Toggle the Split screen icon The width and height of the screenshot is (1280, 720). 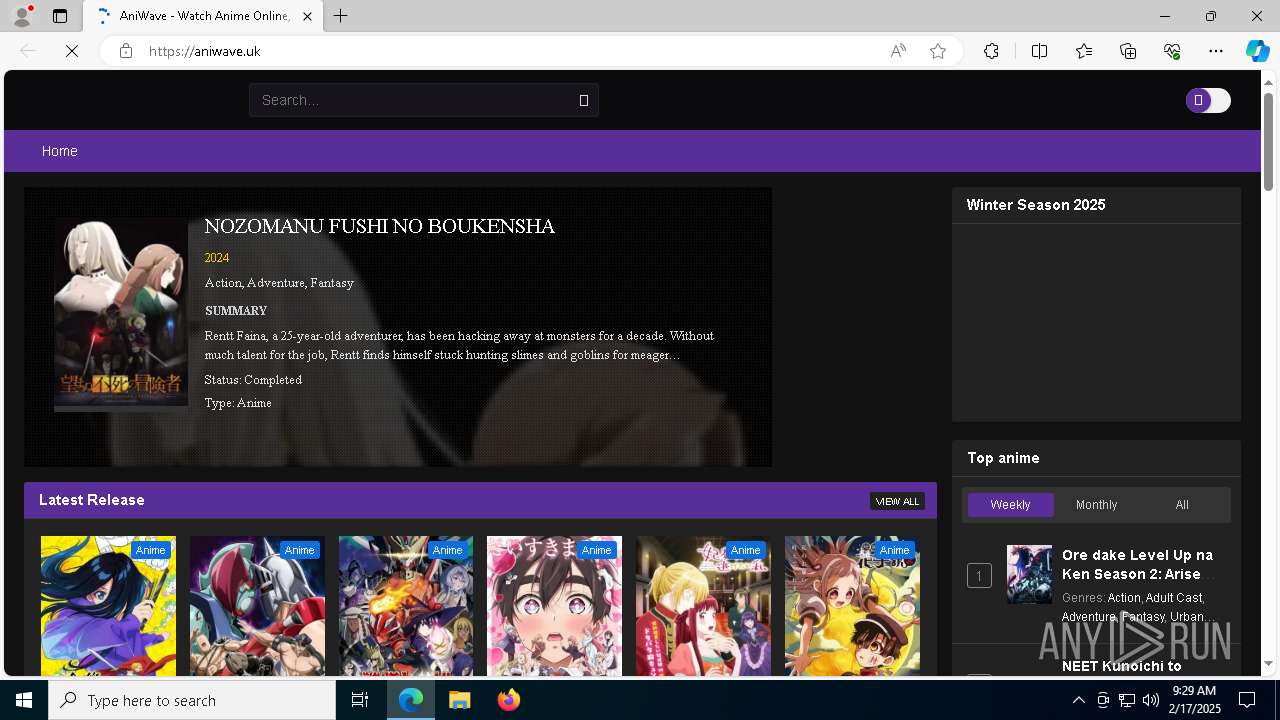coord(1039,51)
